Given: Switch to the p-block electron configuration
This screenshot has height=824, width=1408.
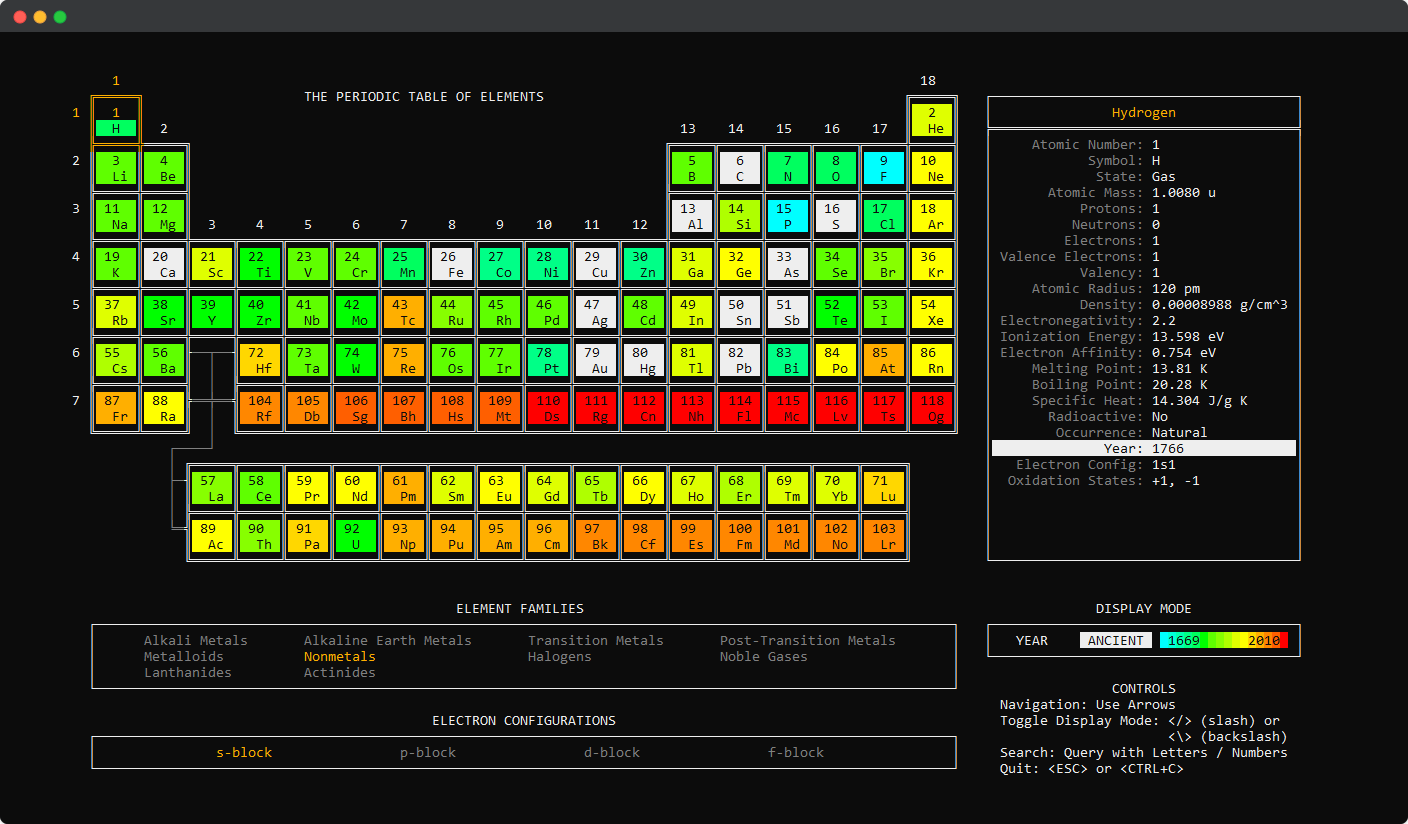Looking at the screenshot, I should [428, 752].
